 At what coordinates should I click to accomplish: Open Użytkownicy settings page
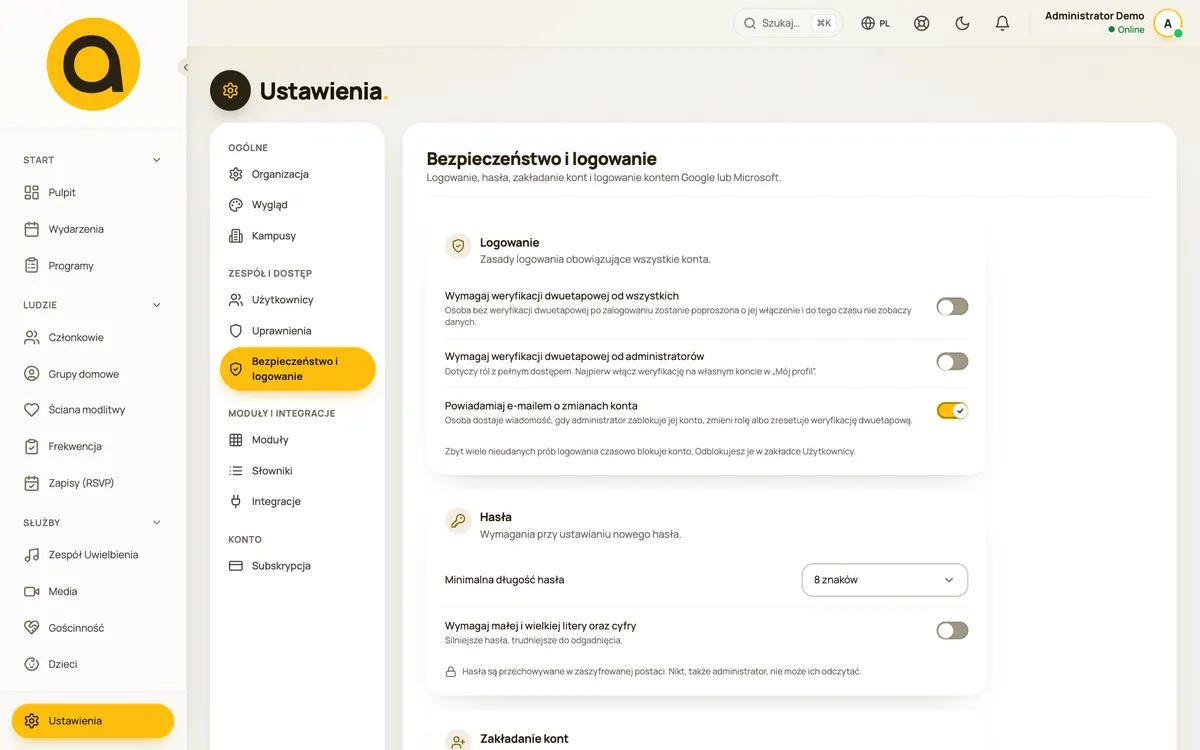(297, 300)
